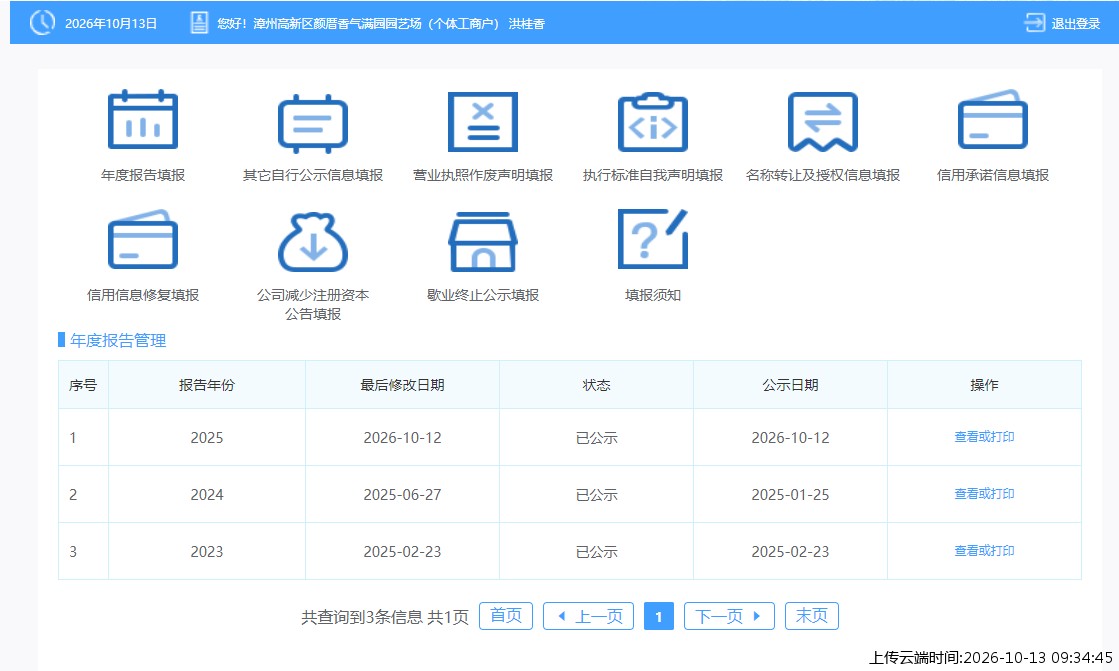Open 信用承诺信息填报 card icon
The height and width of the screenshot is (671, 1119).
pyautogui.click(x=992, y=119)
